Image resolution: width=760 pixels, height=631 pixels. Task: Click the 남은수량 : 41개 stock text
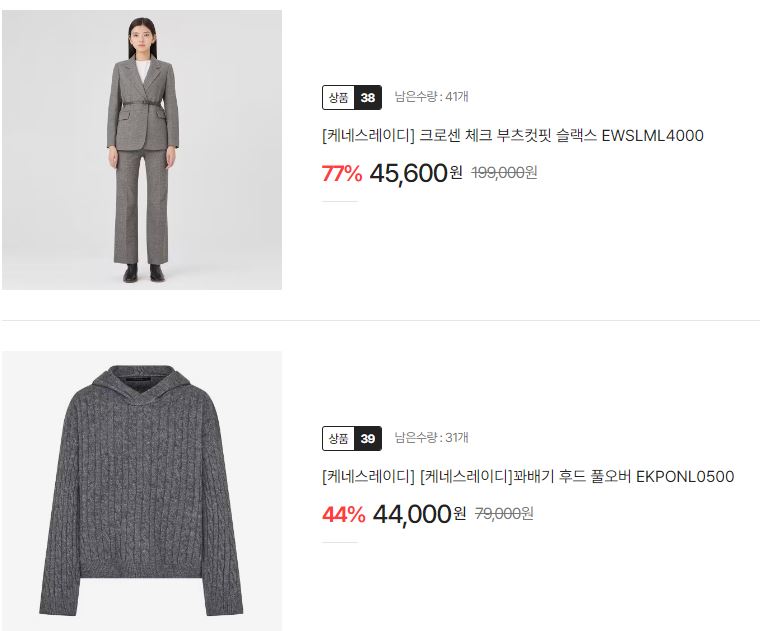(x=431, y=96)
